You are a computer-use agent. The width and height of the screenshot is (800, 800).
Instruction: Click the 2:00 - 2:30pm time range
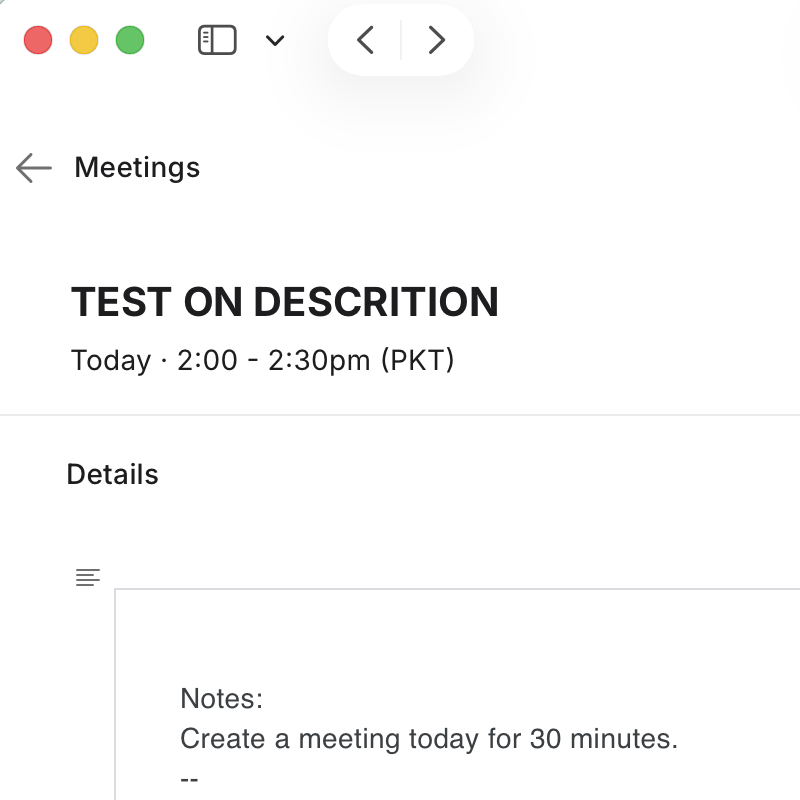[274, 360]
